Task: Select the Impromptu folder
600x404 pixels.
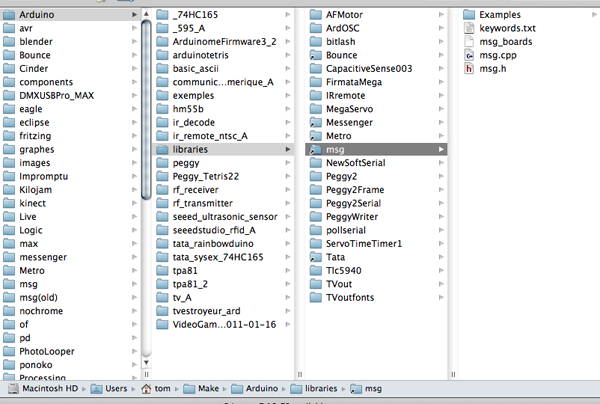Action: pyautogui.click(x=70, y=176)
